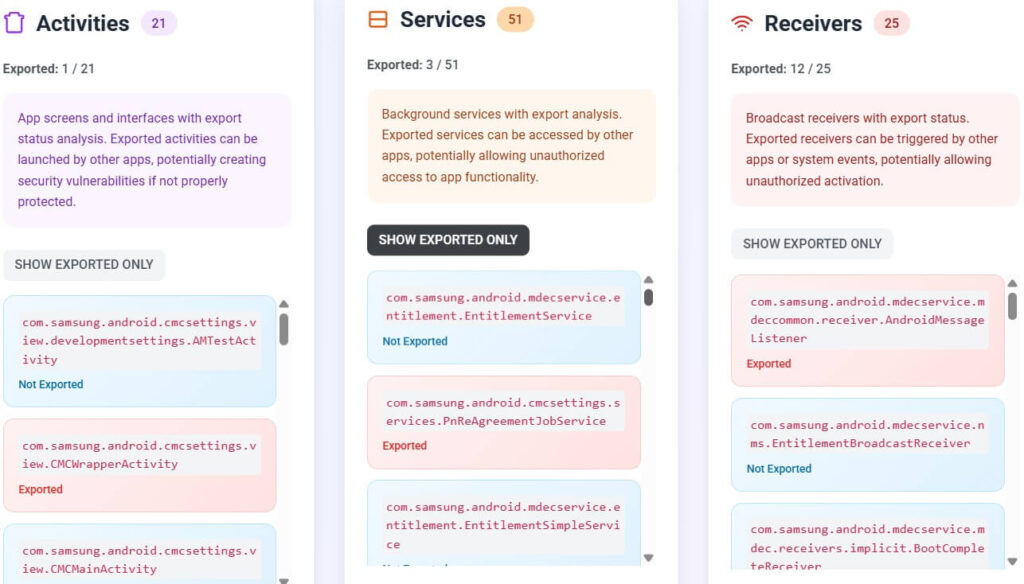Click the BootCompleteReceiver entry in Receivers

tap(867, 545)
